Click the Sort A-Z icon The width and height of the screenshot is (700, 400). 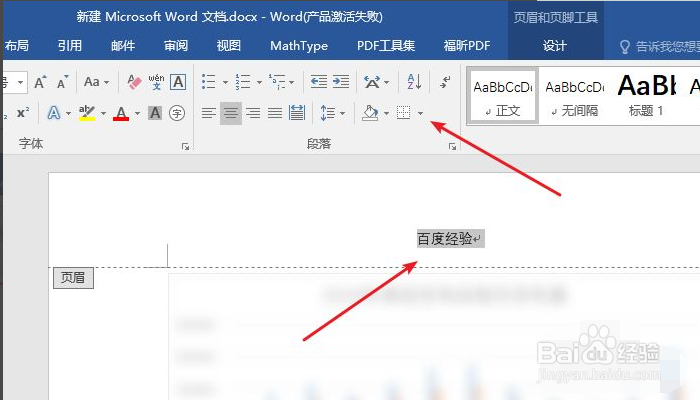point(414,82)
